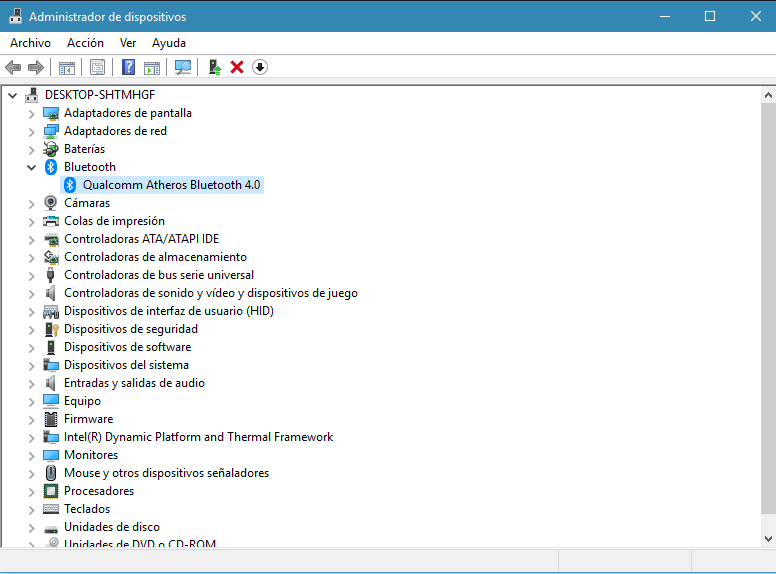Image resolution: width=776 pixels, height=574 pixels.
Task: Select Controladoras de almacenamiento row
Action: pos(155,257)
